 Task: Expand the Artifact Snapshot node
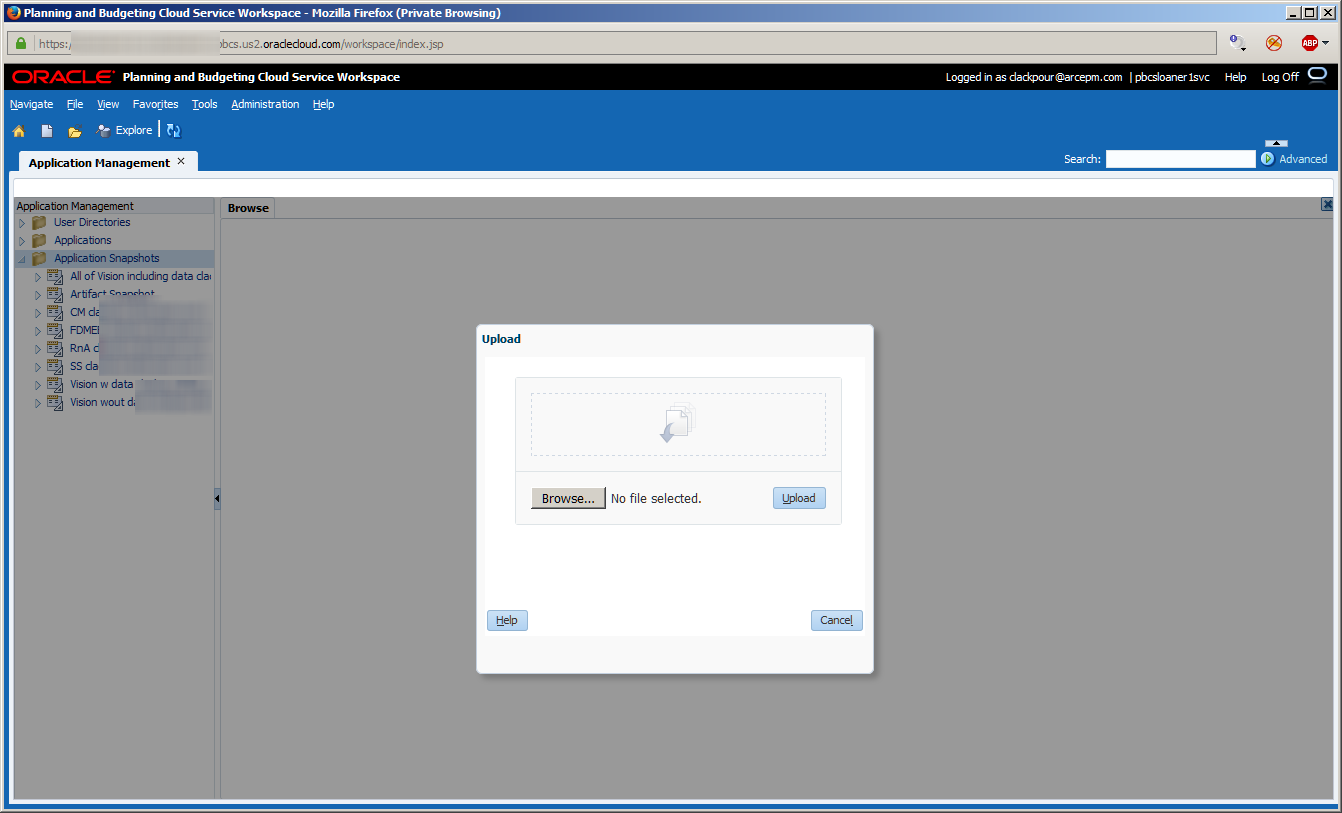pyautogui.click(x=38, y=295)
